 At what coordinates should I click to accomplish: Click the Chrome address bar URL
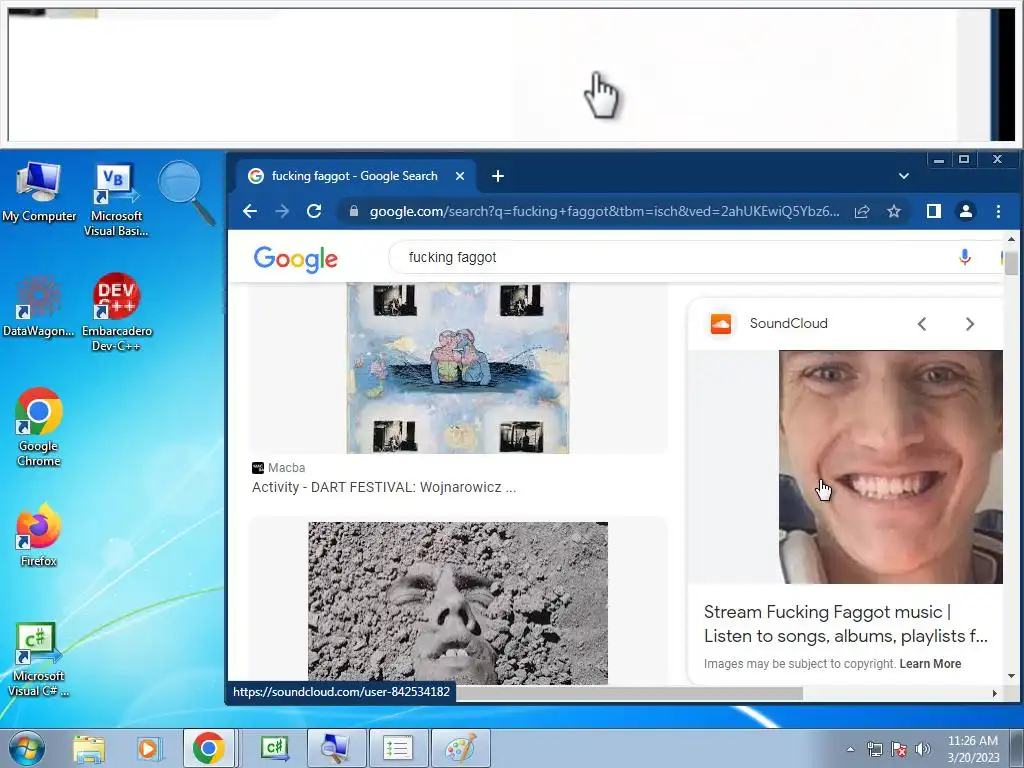click(x=604, y=211)
